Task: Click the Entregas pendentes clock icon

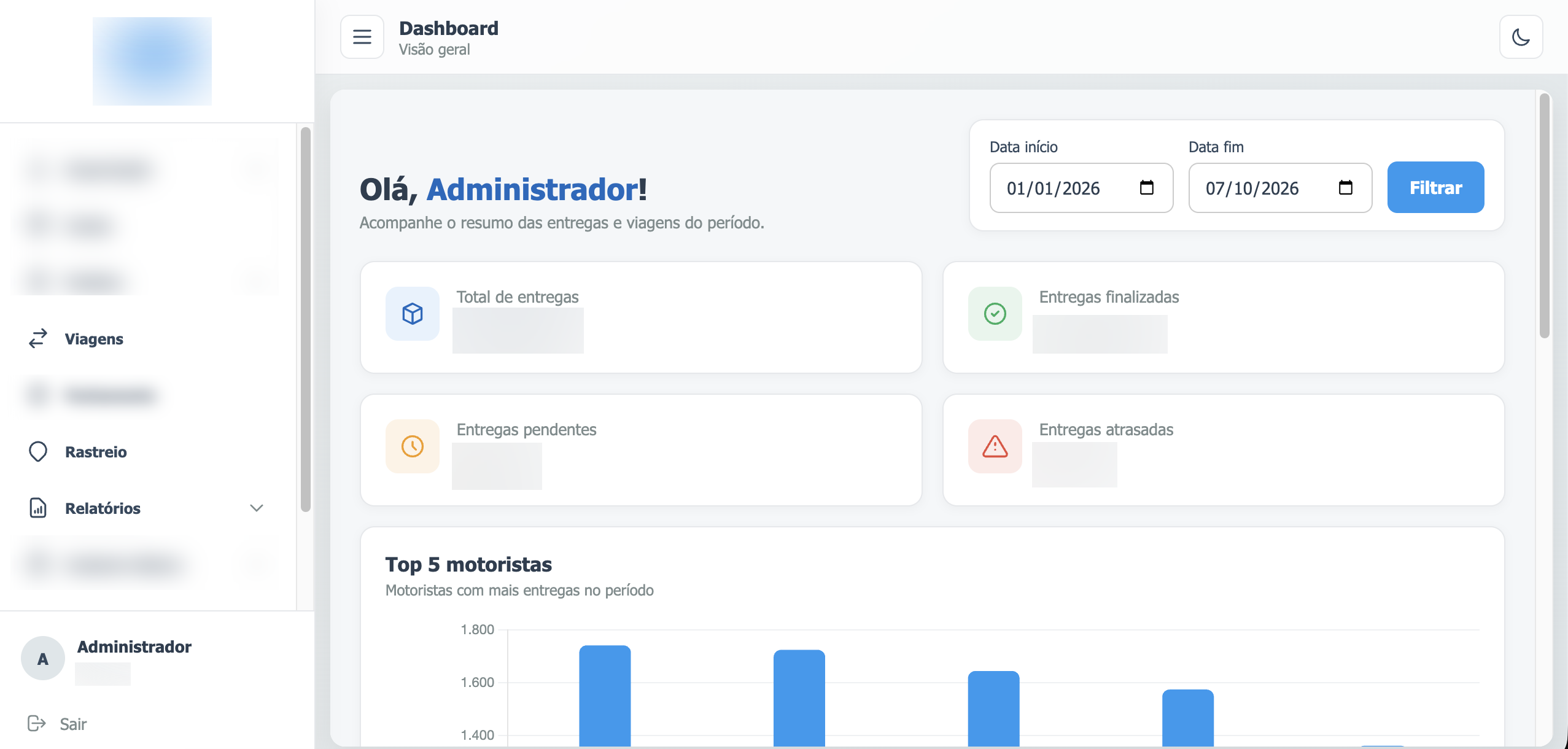Action: pos(413,446)
